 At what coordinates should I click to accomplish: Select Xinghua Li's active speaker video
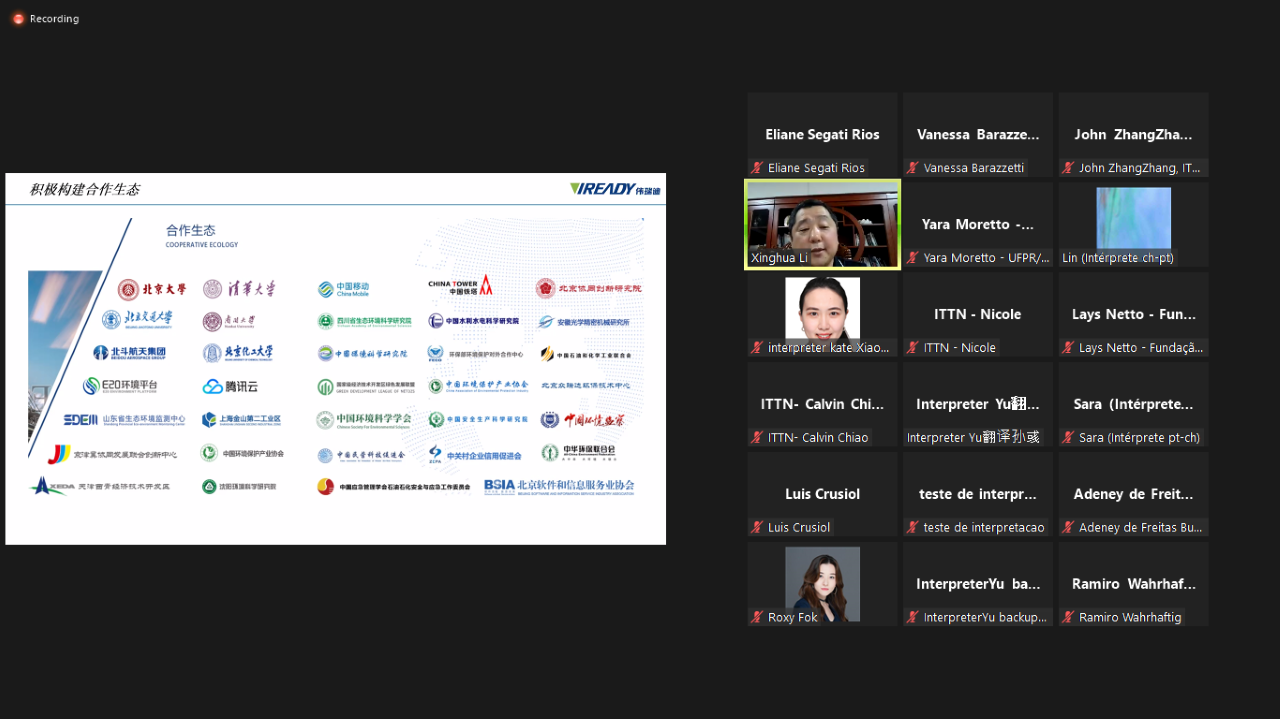pos(822,225)
